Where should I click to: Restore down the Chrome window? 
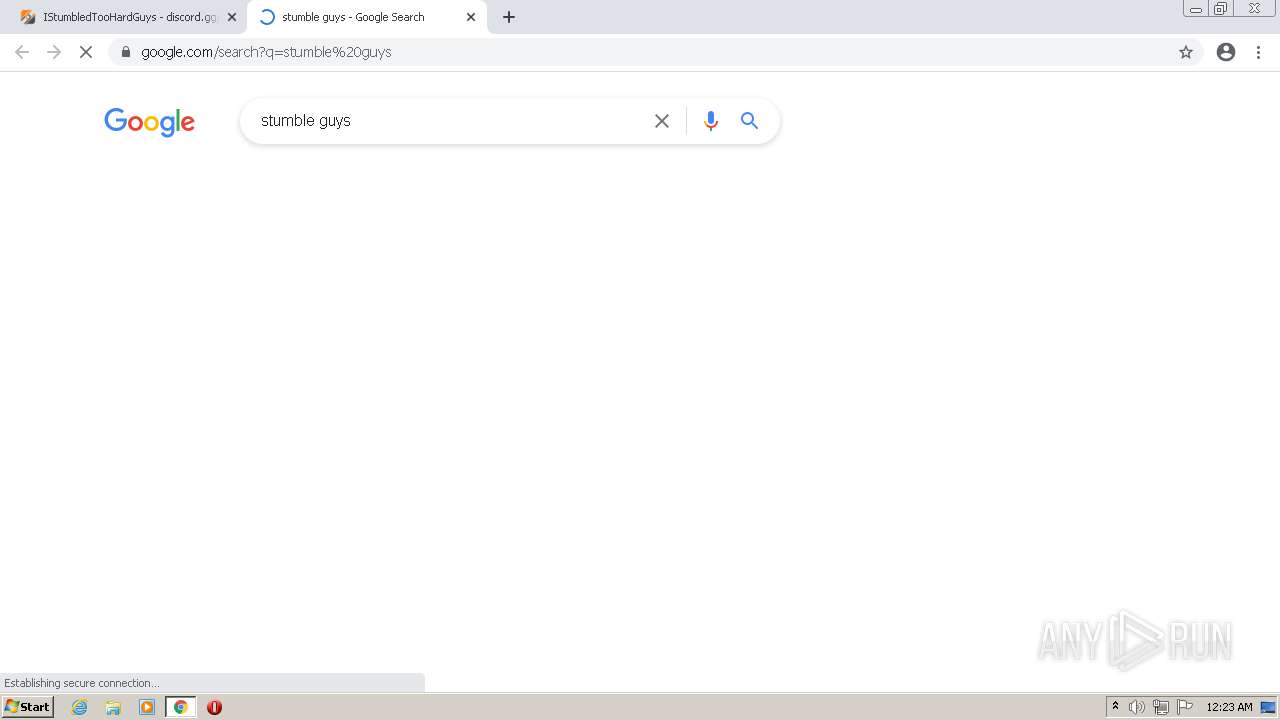[x=1221, y=9]
